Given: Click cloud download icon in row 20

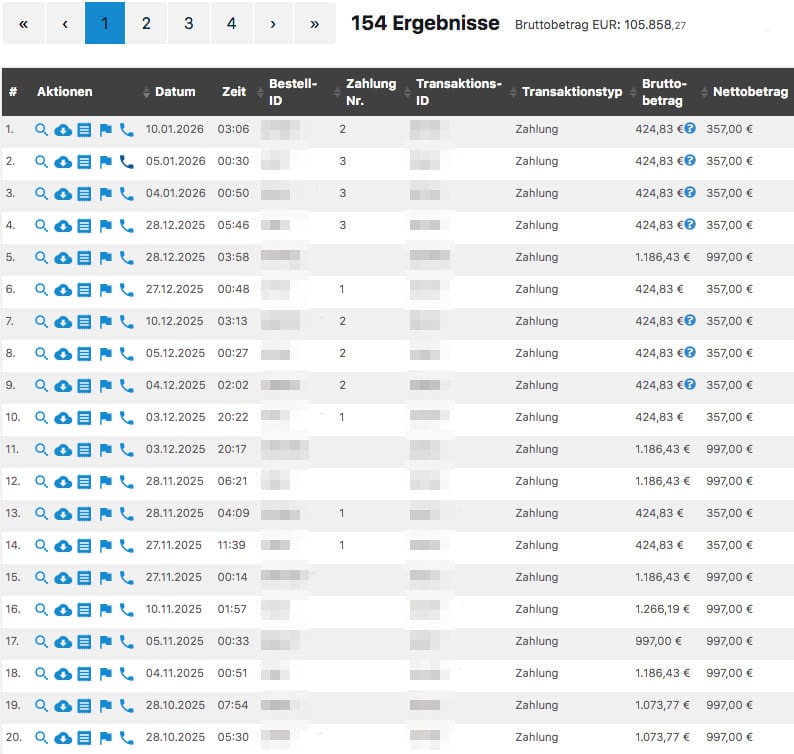Looking at the screenshot, I should (62, 737).
